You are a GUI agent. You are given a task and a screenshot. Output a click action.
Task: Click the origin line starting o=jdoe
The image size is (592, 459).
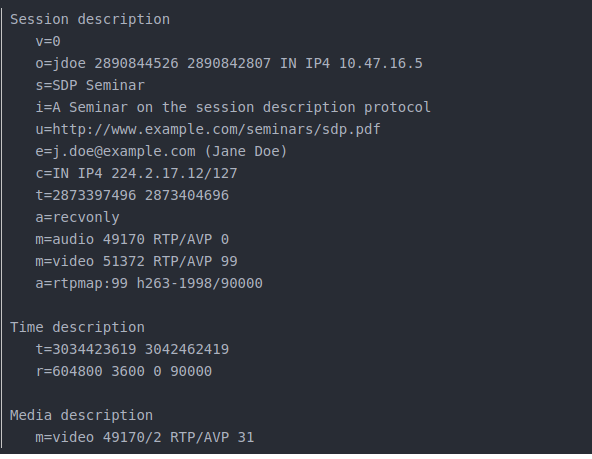(229, 63)
